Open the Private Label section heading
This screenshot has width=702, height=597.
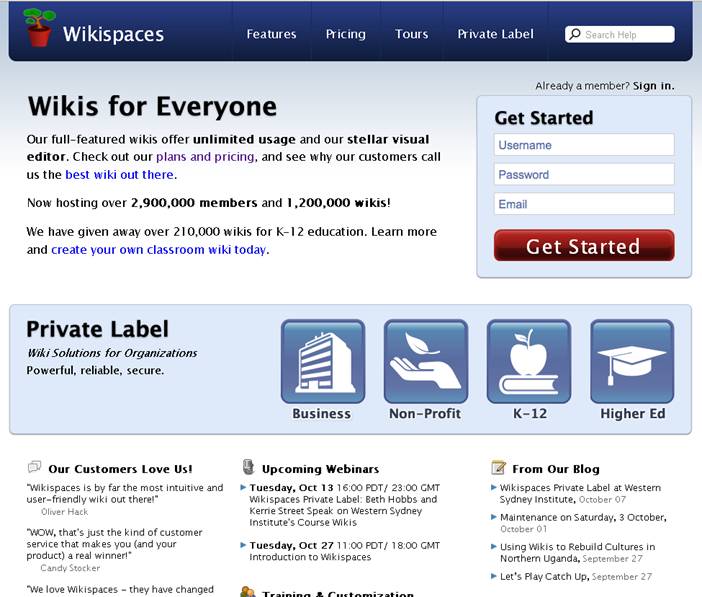[98, 329]
